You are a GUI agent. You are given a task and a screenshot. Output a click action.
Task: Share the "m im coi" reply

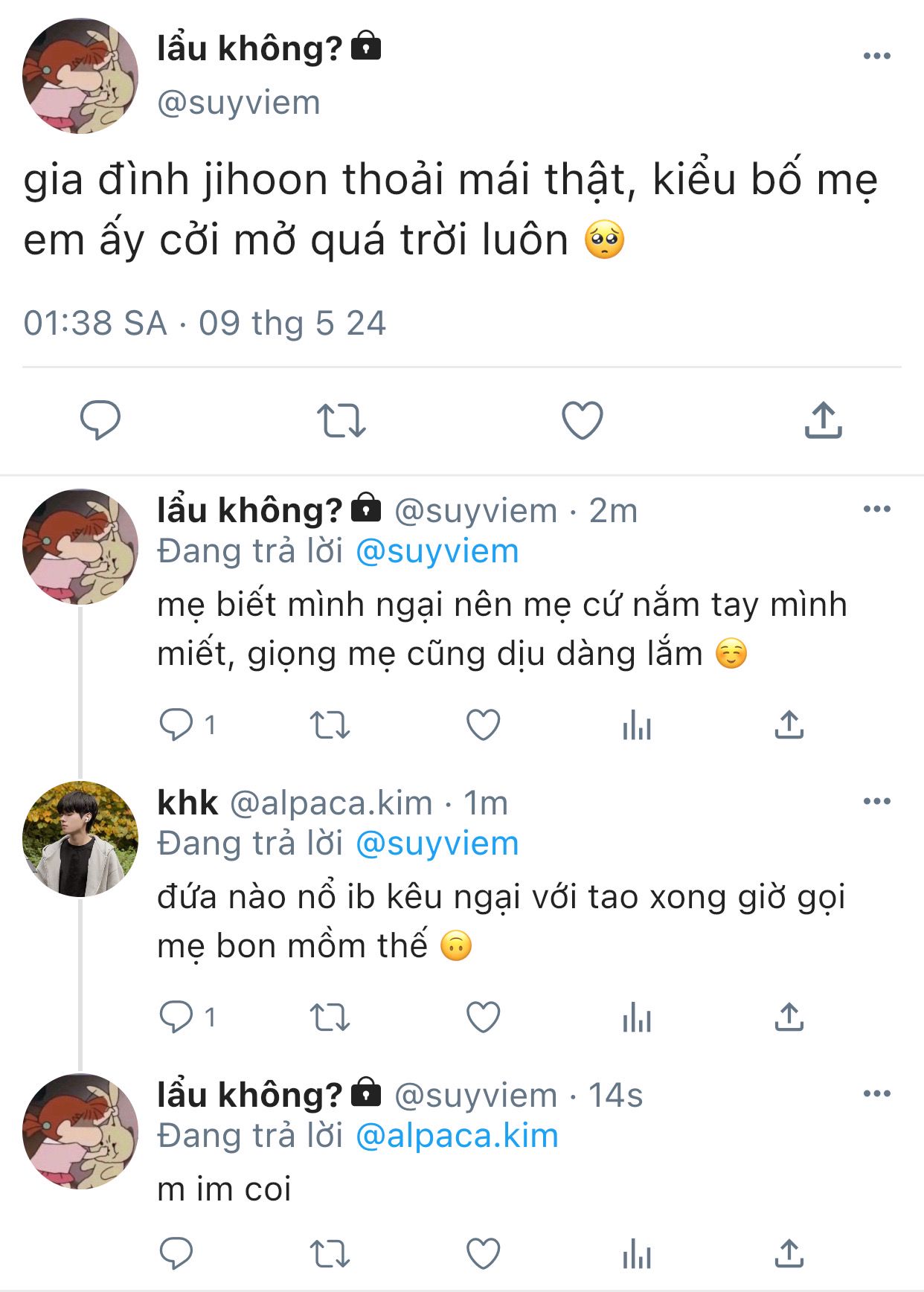(x=789, y=1254)
